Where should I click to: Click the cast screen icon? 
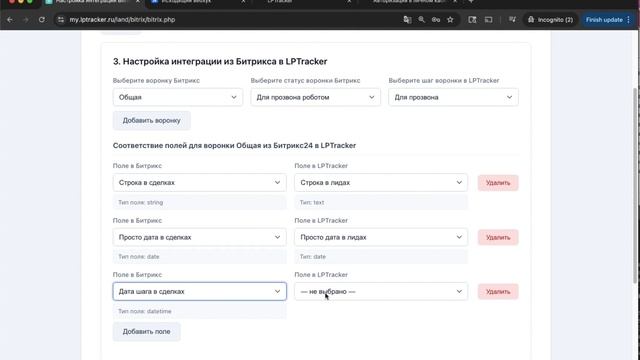tap(488, 20)
